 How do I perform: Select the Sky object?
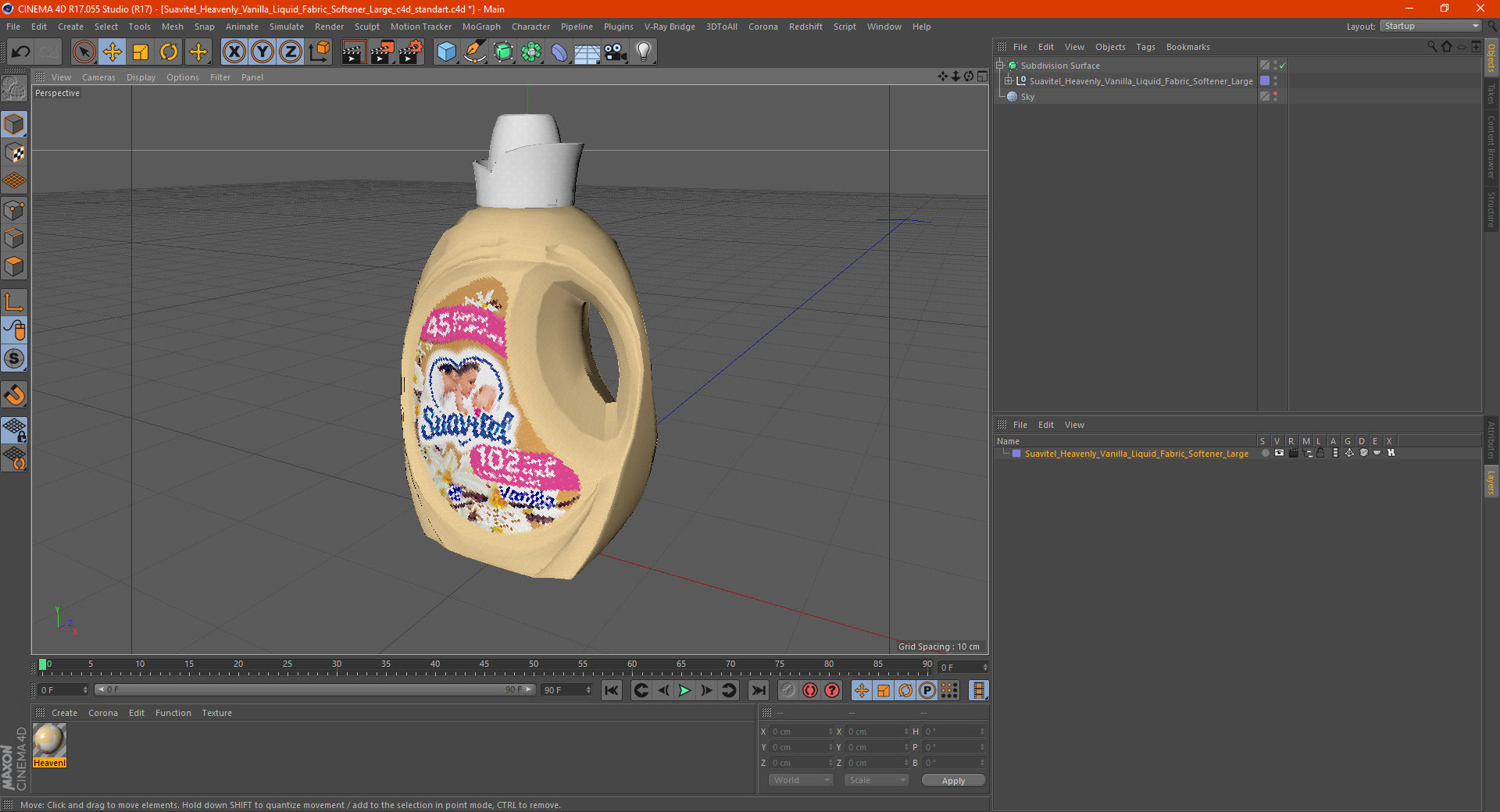pyautogui.click(x=1027, y=97)
